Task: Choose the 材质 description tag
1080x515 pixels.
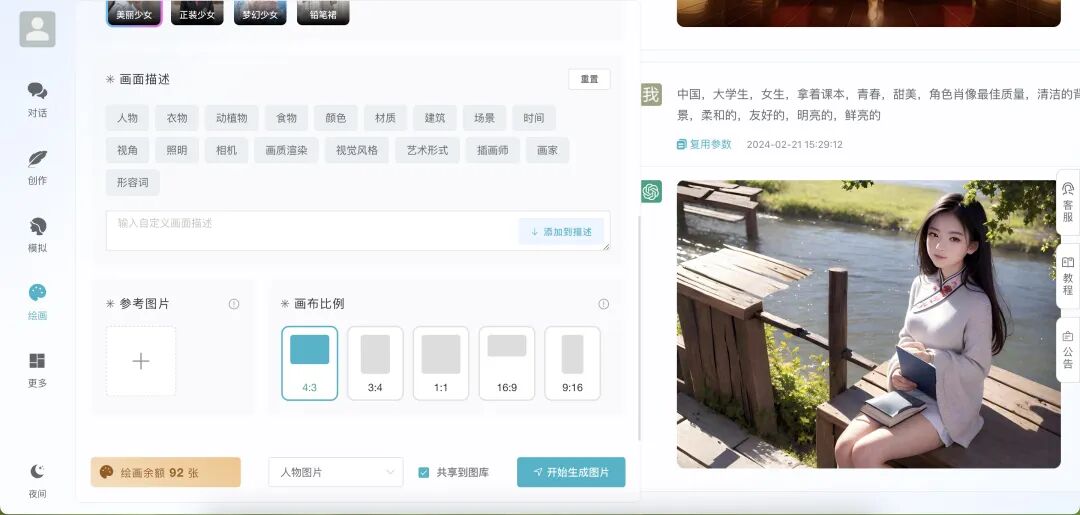Action: click(x=386, y=118)
